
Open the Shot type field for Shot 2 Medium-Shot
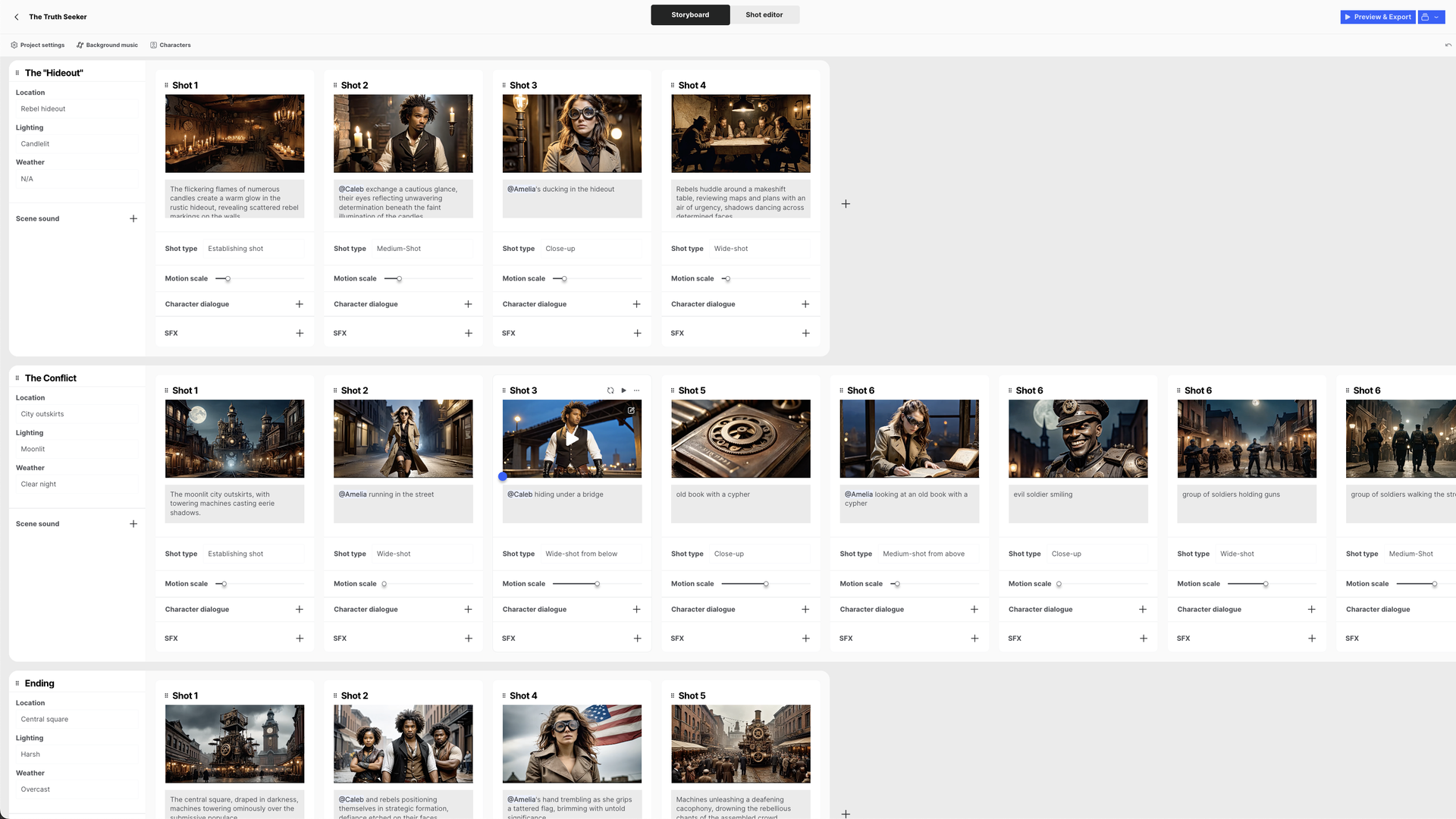point(421,248)
